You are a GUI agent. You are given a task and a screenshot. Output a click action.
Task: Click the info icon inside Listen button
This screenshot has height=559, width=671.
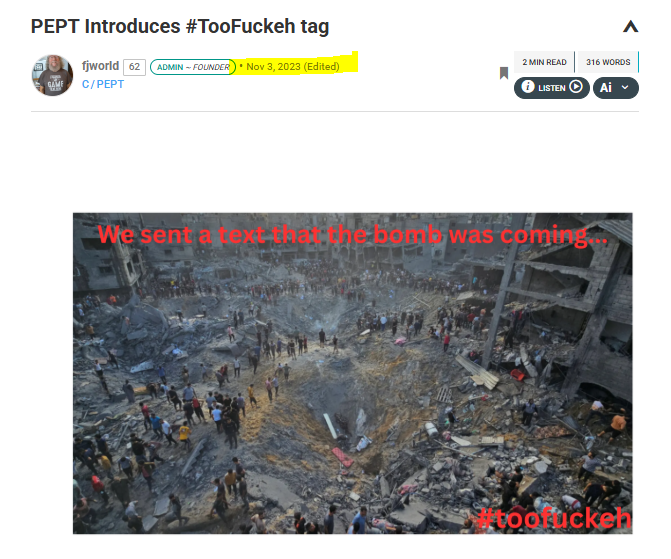click(x=528, y=87)
